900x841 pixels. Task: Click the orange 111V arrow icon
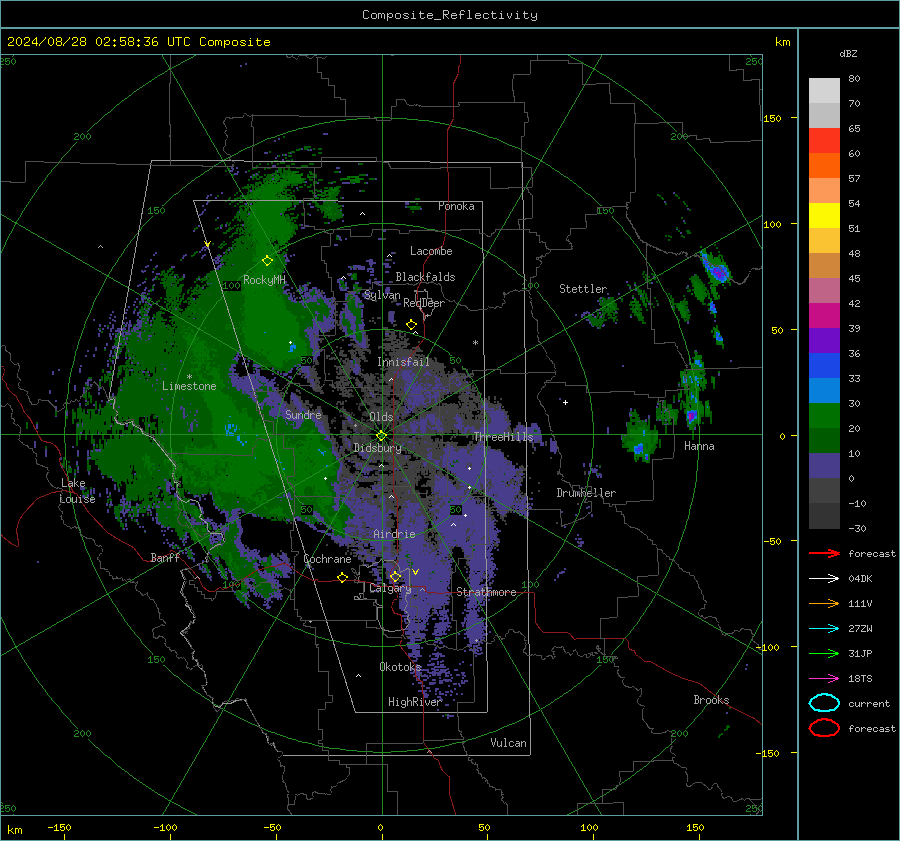tap(824, 603)
